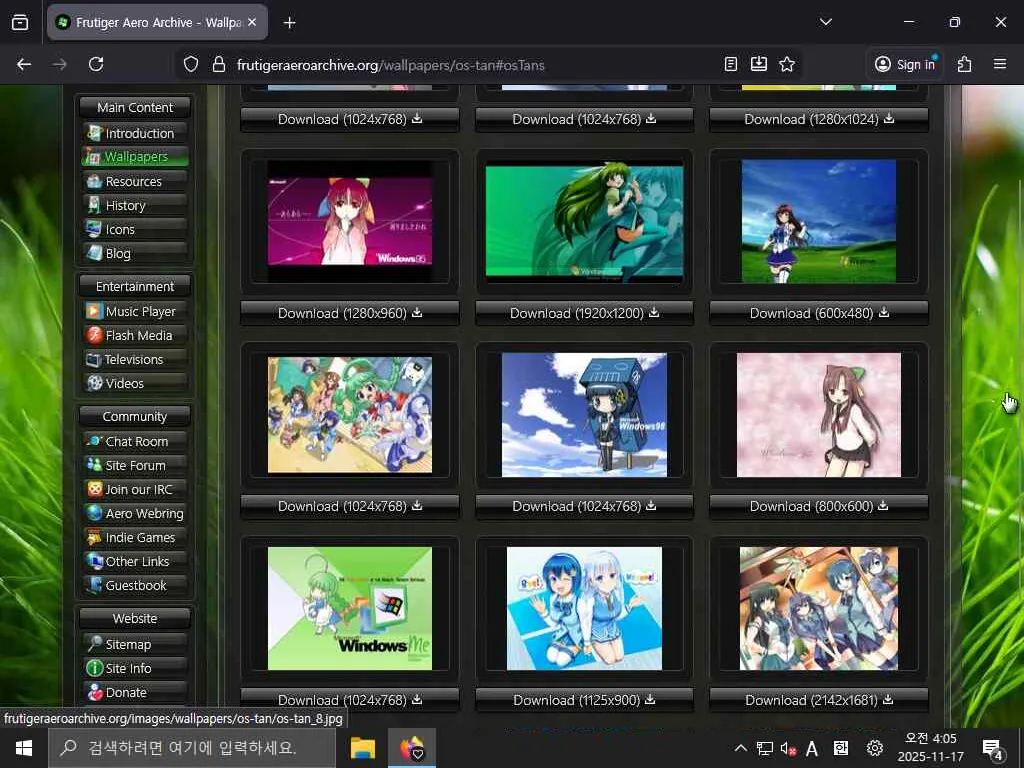Screen dimensions: 1024x768
Task: Click the Join our IRC icon
Action: coord(94,489)
